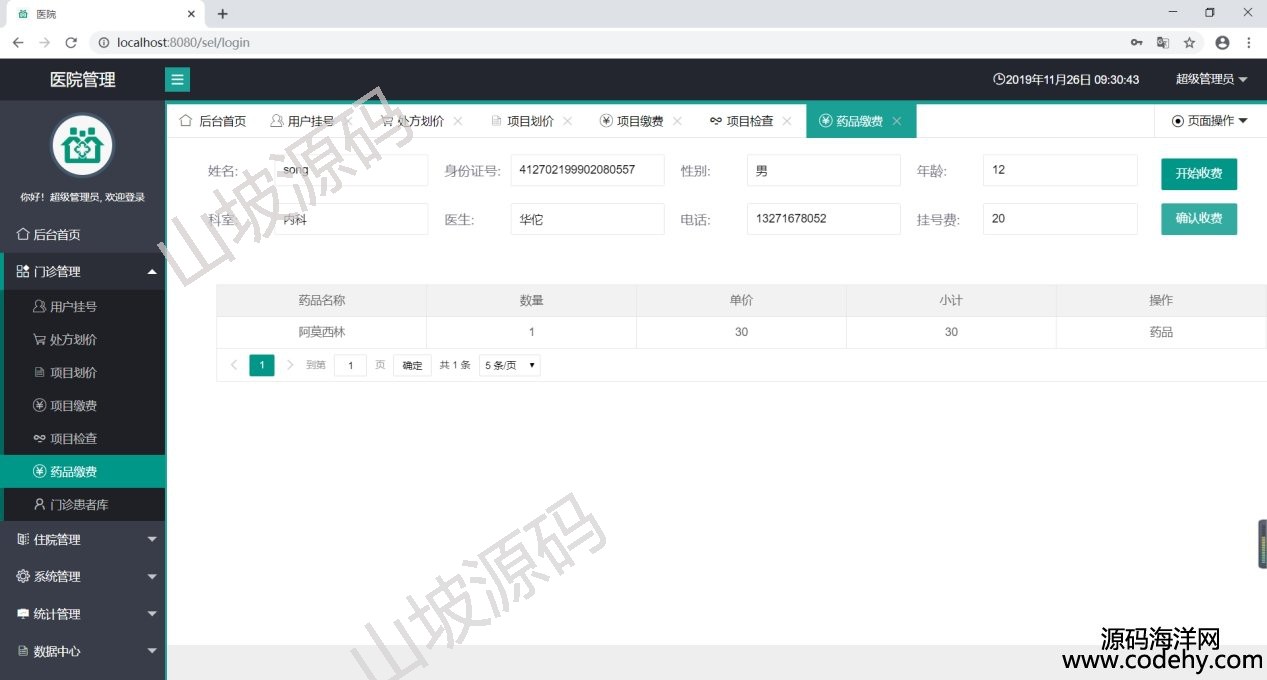Screen dimensions: 1267x680
Task: Click the 阿莫西林 table cell
Action: point(322,332)
